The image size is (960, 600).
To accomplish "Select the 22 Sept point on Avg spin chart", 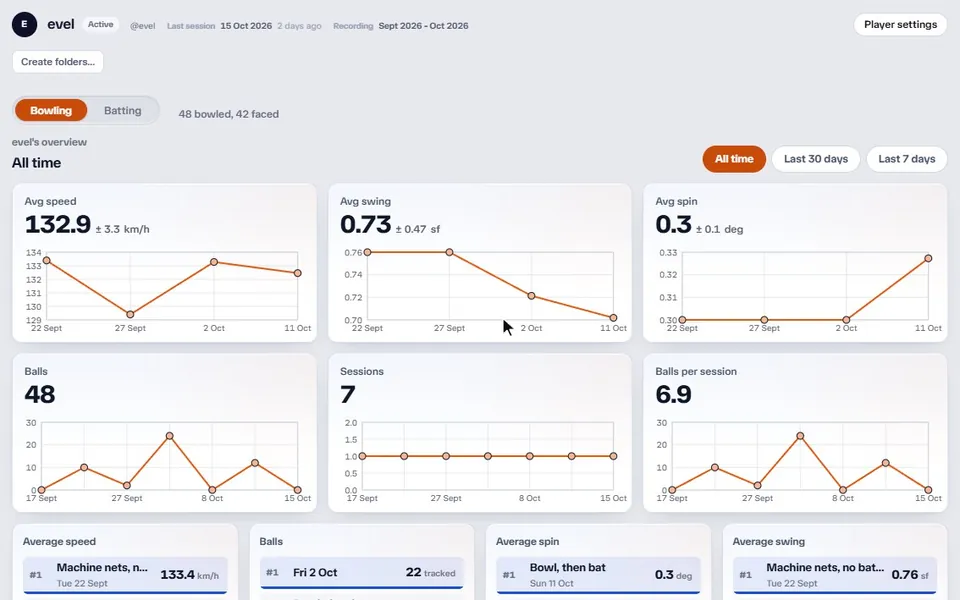I will [x=682, y=320].
